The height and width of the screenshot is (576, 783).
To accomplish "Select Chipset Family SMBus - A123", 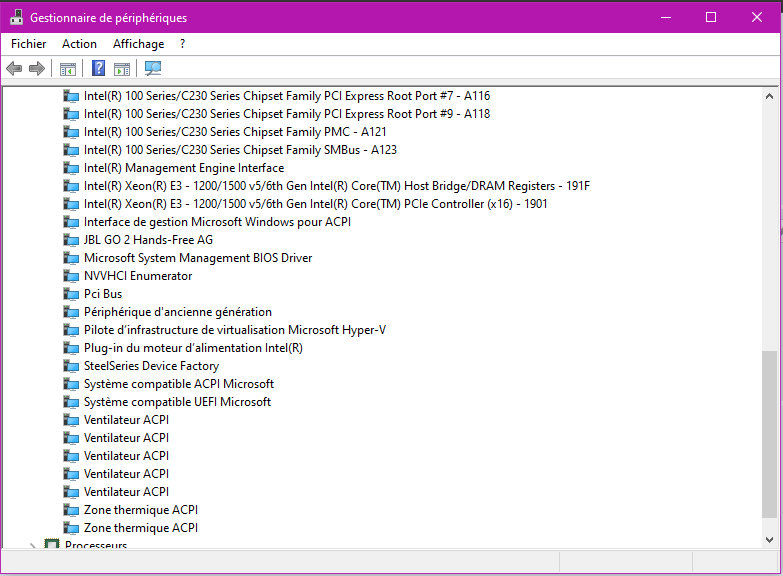I will pos(240,150).
